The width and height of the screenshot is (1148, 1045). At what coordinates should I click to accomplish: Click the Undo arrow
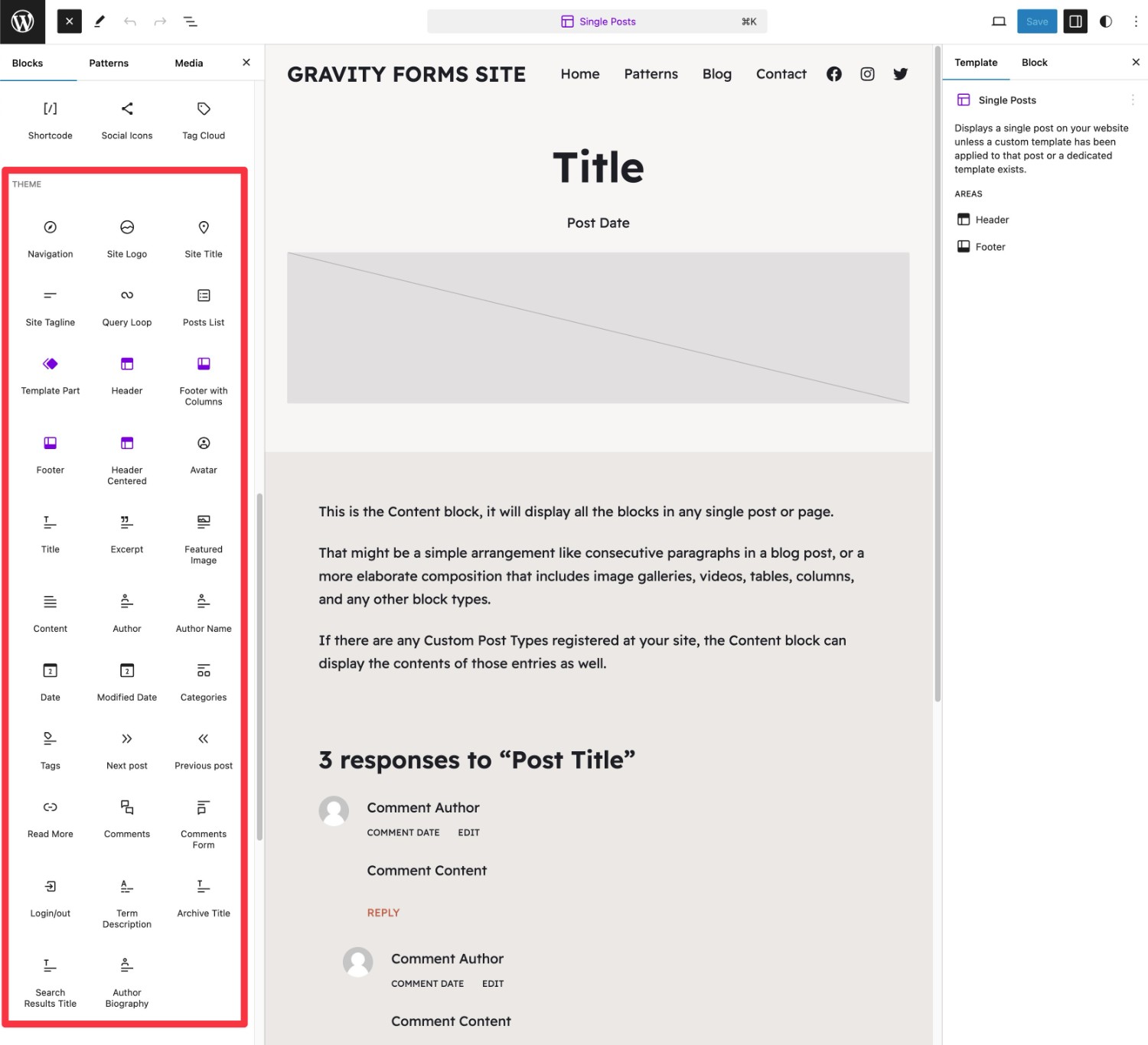coord(130,21)
